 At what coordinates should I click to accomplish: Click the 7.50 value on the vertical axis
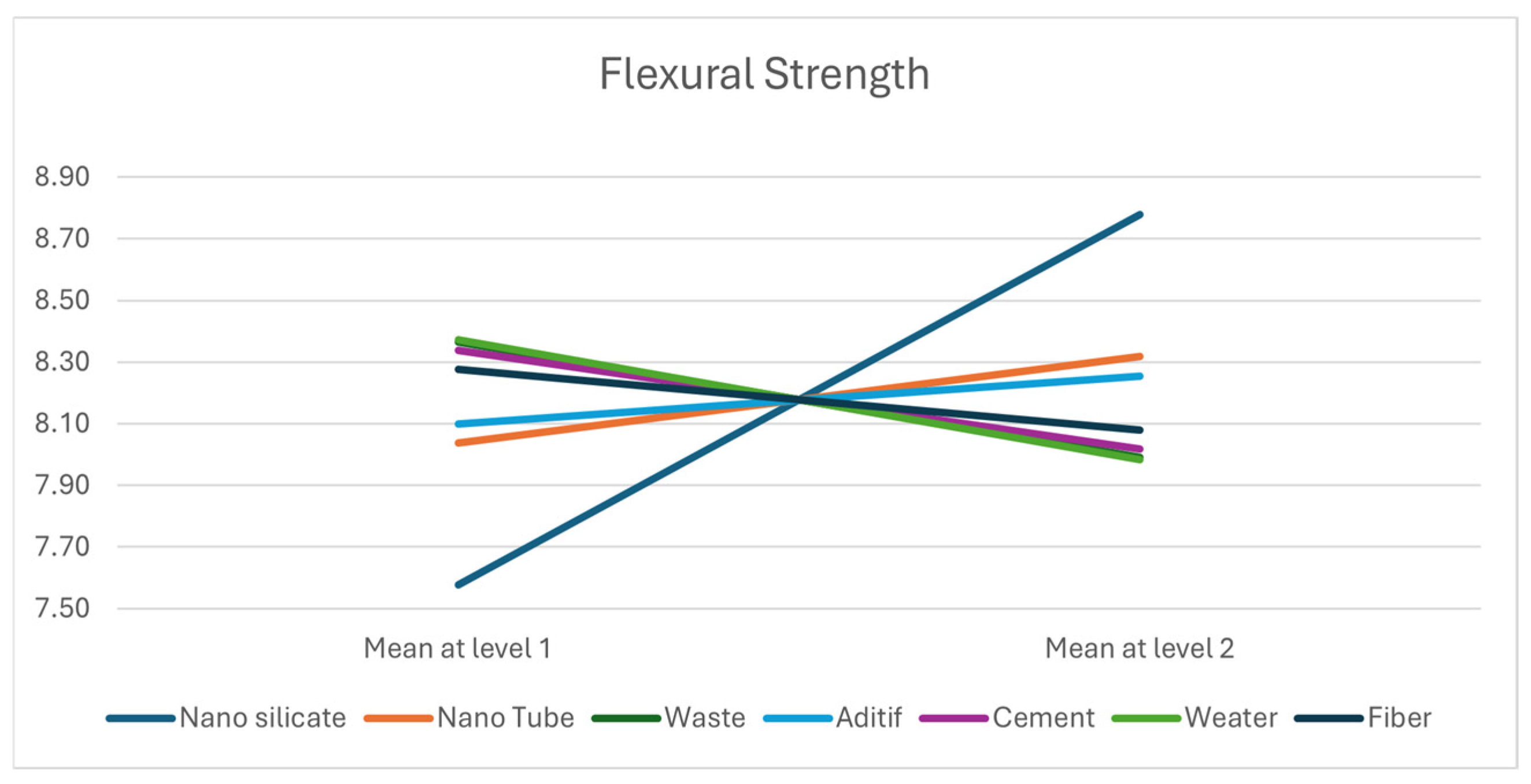[62, 609]
